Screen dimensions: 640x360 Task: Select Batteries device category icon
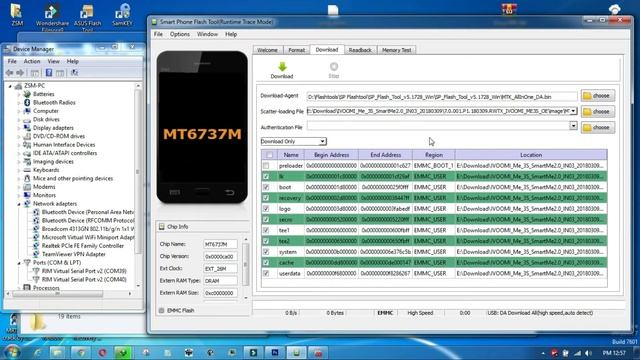tap(27, 94)
